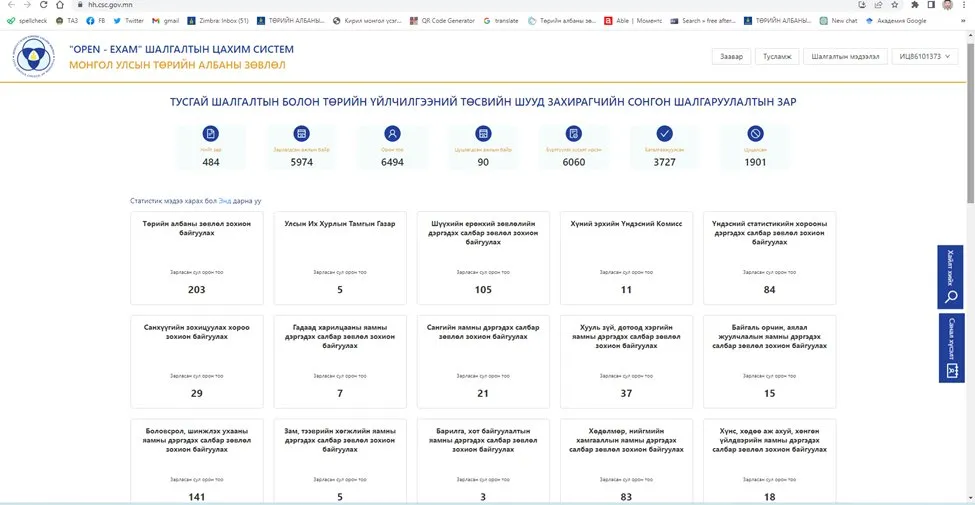Image resolution: width=975 pixels, height=505 pixels.
Task: Click the browser home icon
Action: point(59,4)
